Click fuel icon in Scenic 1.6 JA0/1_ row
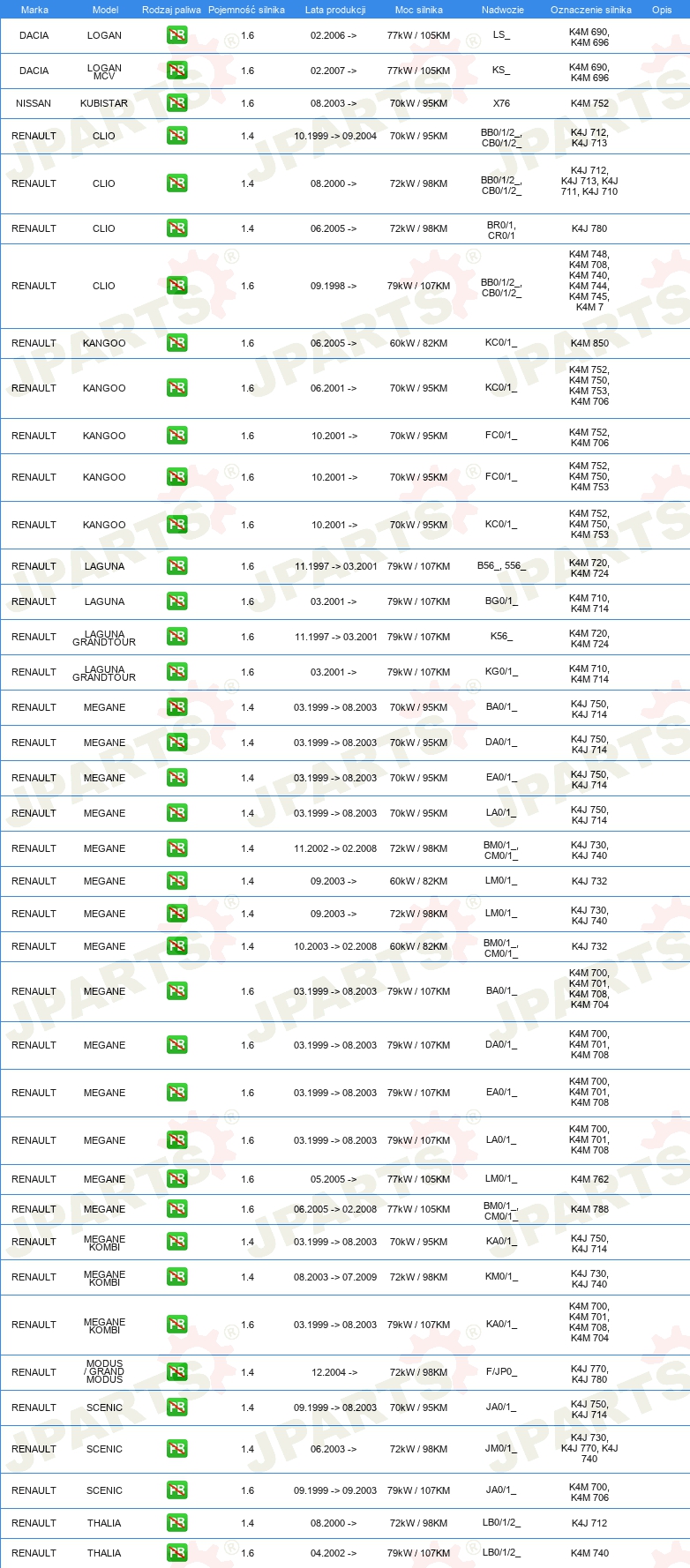 [176, 1491]
